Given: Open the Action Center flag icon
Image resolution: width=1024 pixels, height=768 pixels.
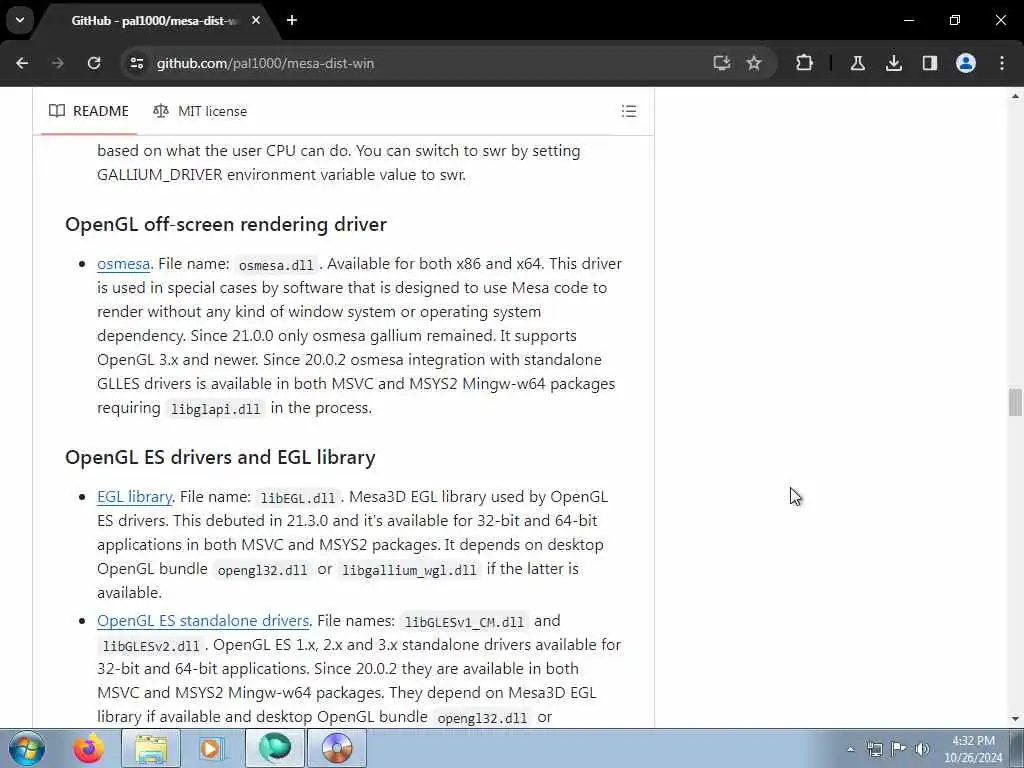Looking at the screenshot, I should tap(899, 748).
